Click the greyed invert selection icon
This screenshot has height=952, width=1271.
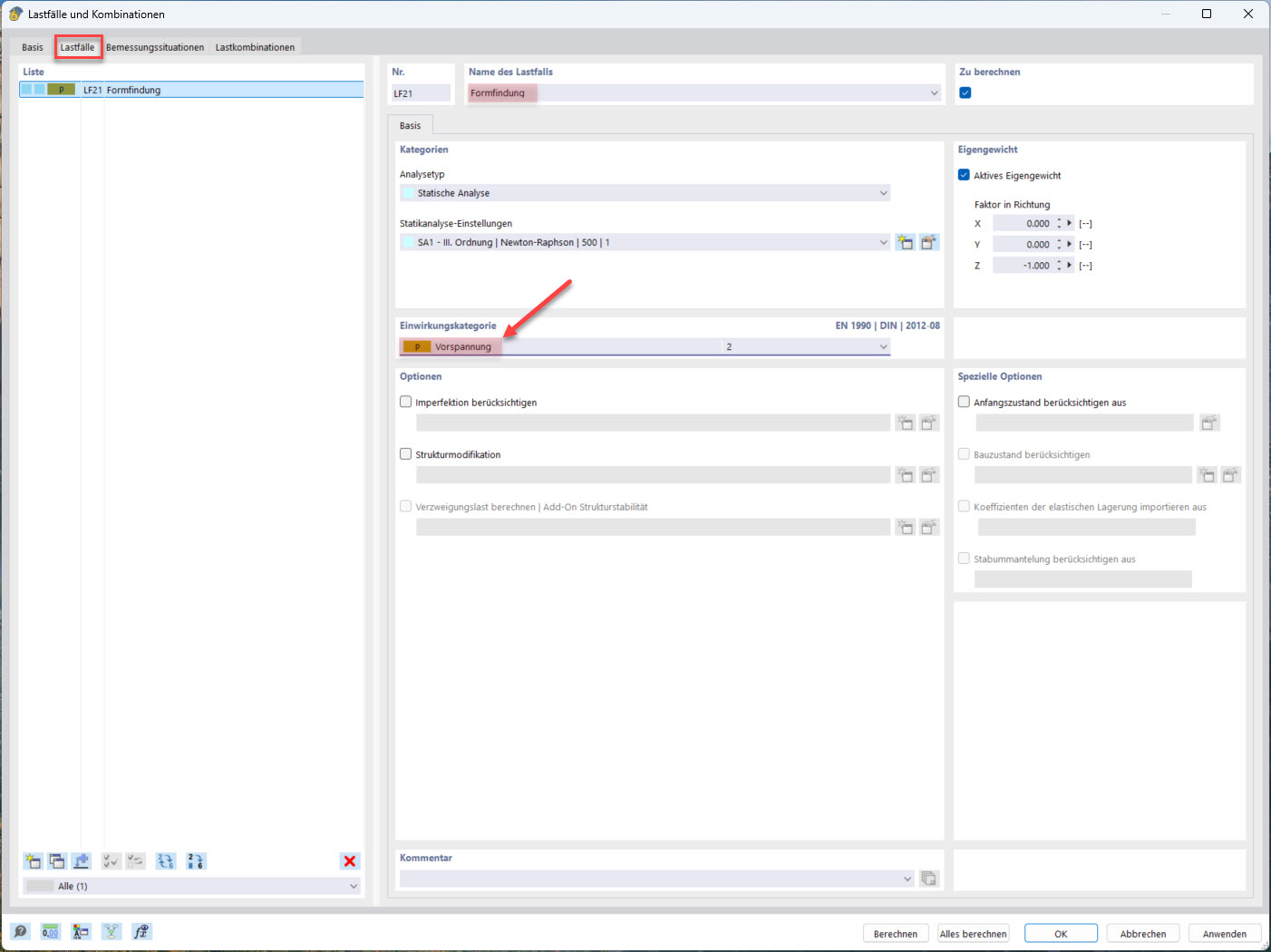[x=136, y=861]
